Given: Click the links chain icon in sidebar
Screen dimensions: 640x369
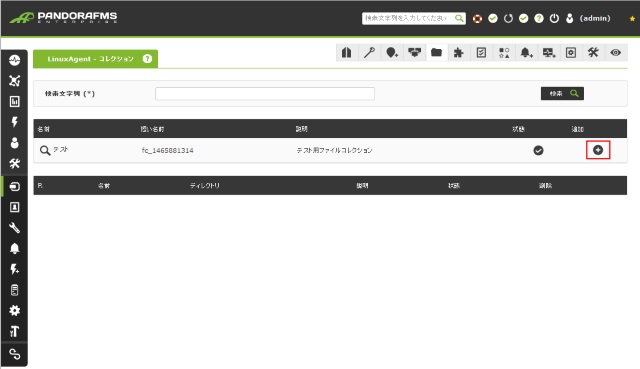Looking at the screenshot, I should pos(15,354).
